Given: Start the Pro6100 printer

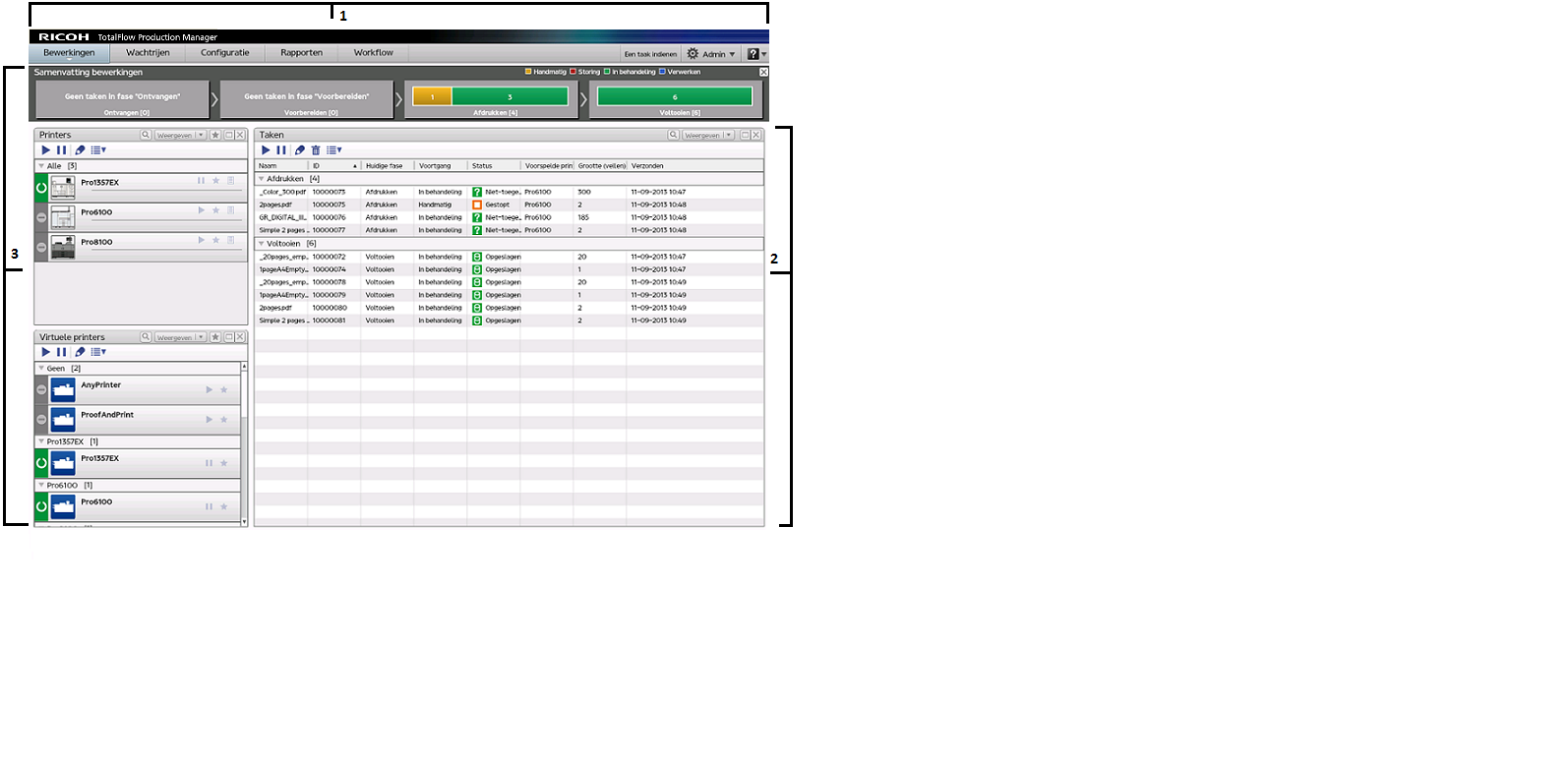Looking at the screenshot, I should (202, 210).
